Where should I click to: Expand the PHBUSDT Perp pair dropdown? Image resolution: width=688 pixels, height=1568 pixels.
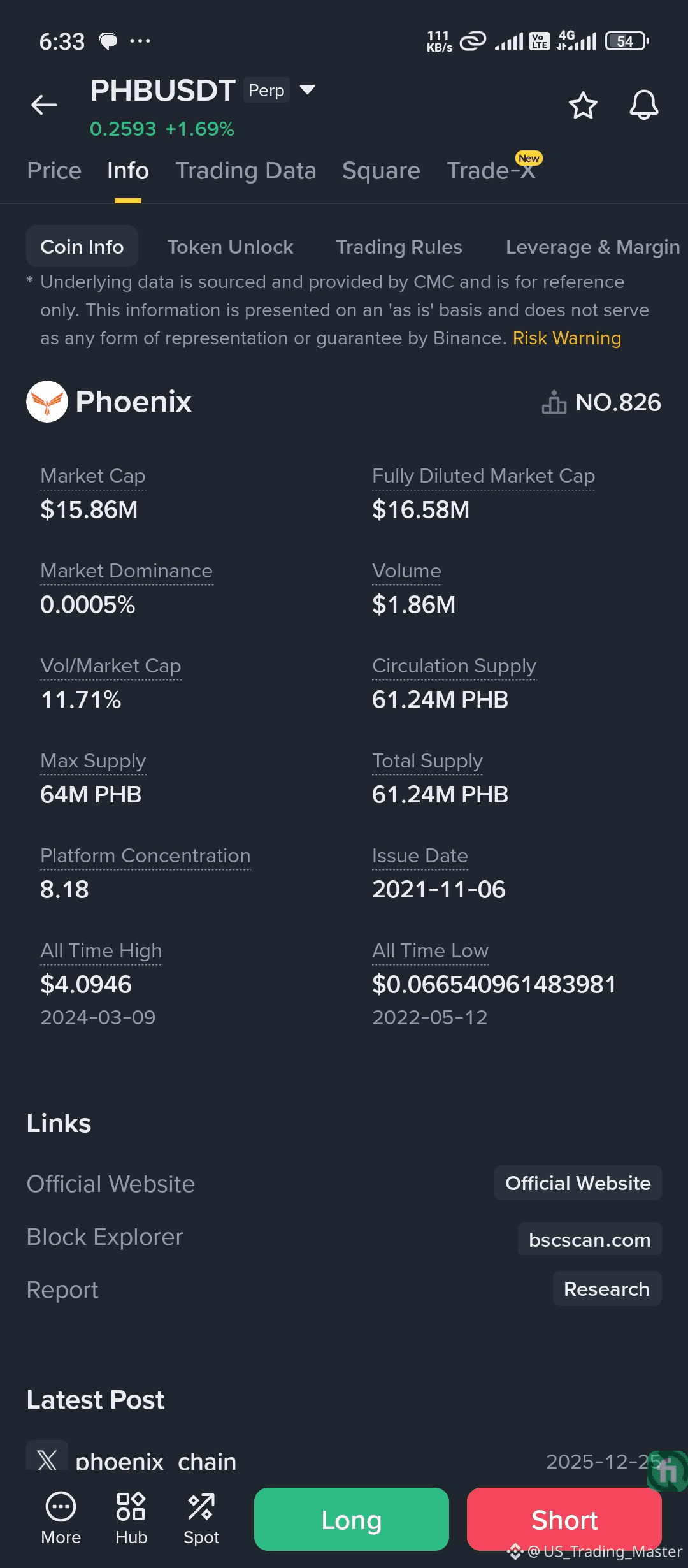pyautogui.click(x=307, y=90)
